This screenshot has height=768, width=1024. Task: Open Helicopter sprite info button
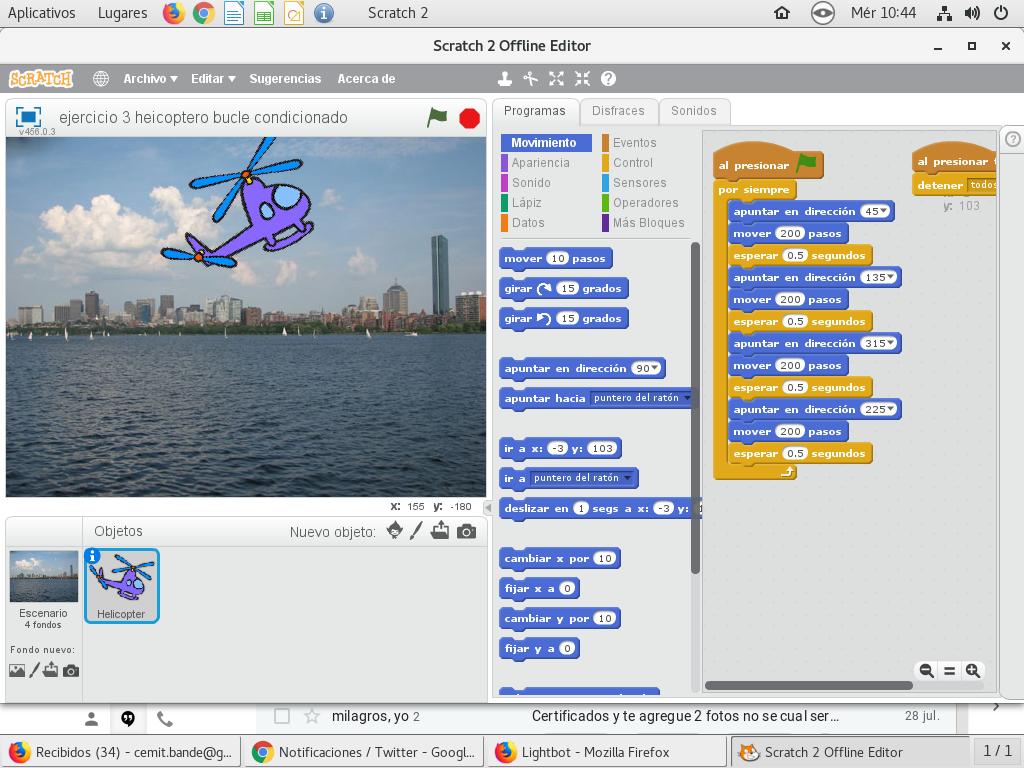[x=93, y=556]
